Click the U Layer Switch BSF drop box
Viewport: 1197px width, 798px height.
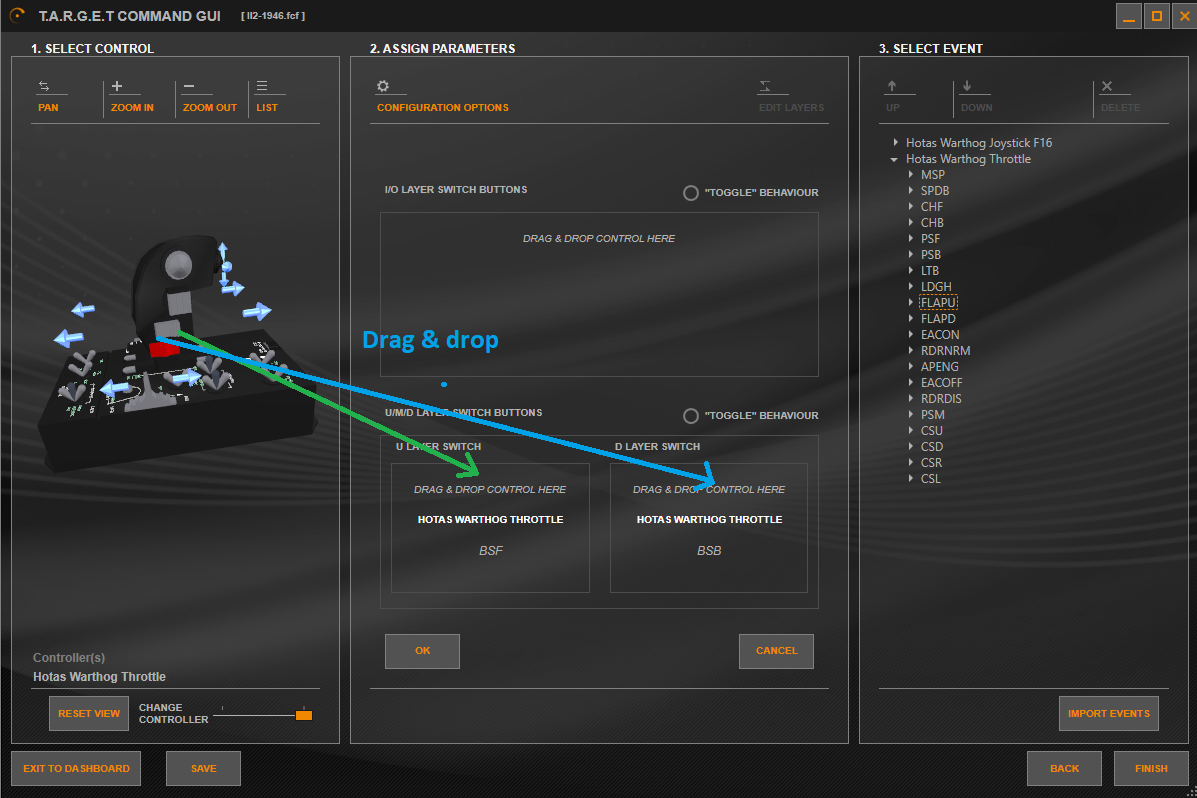pos(490,528)
